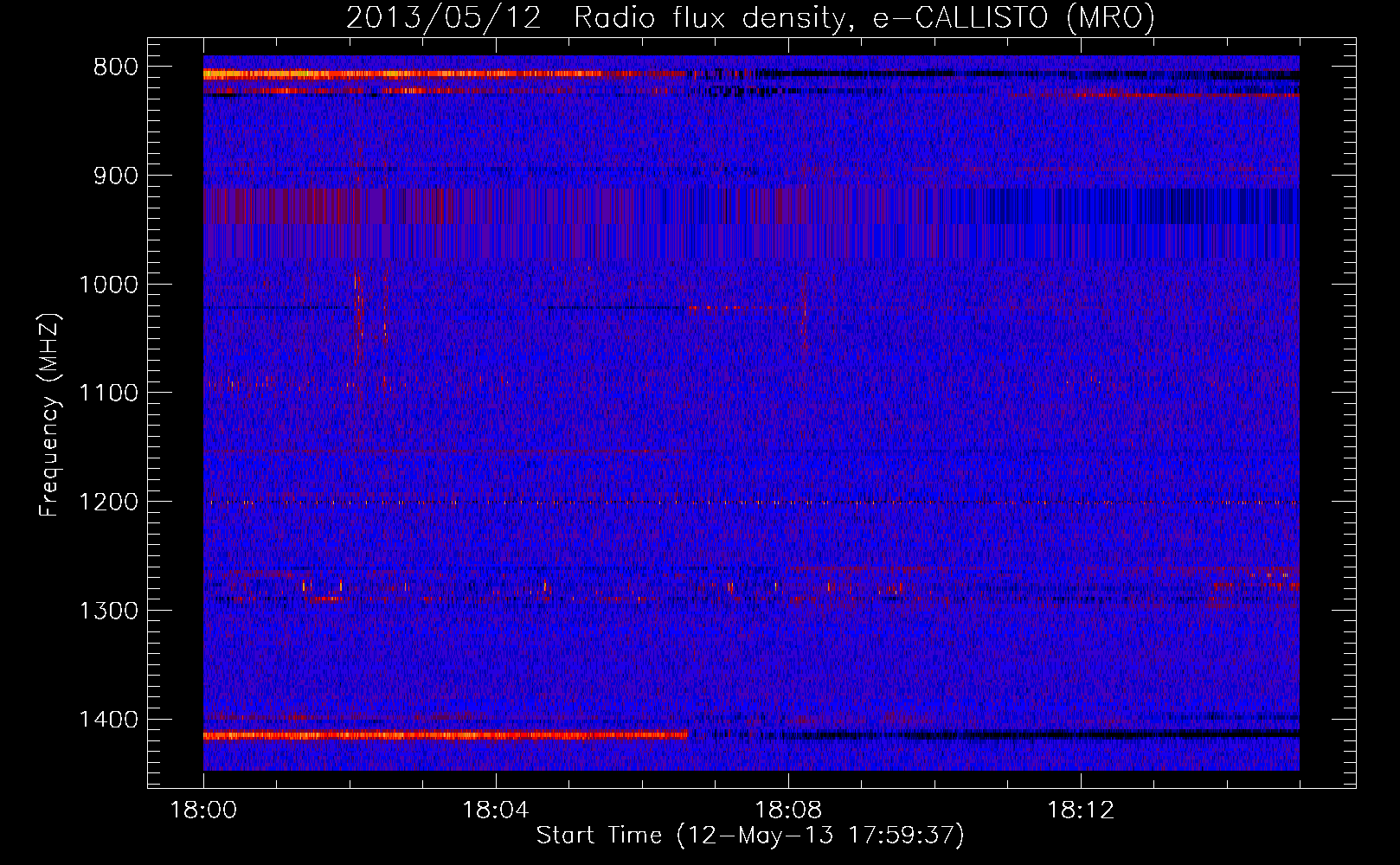Click the 1000 frequency axis label
This screenshot has height=865, width=1400.
click(108, 285)
